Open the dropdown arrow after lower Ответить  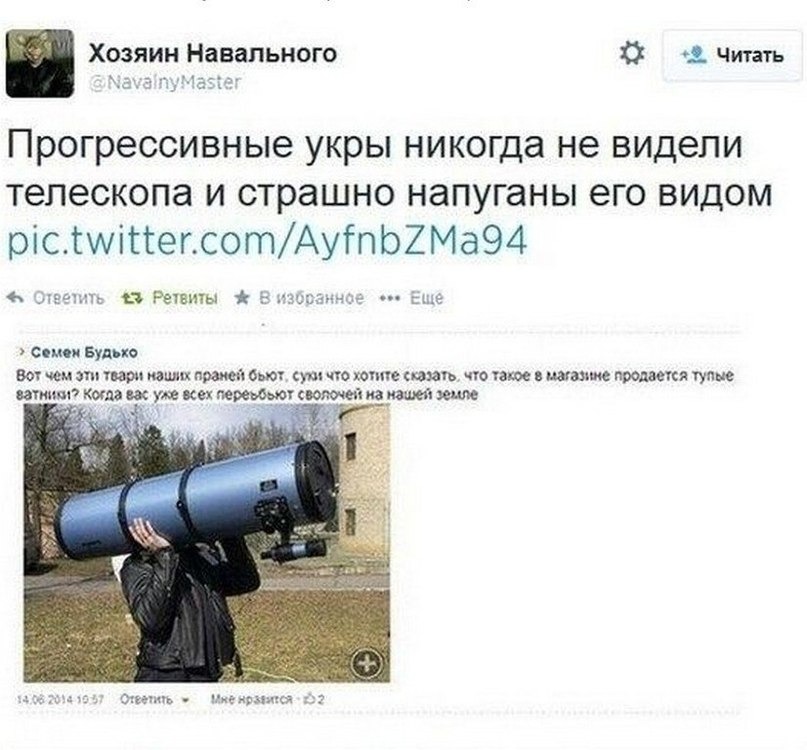[x=186, y=700]
